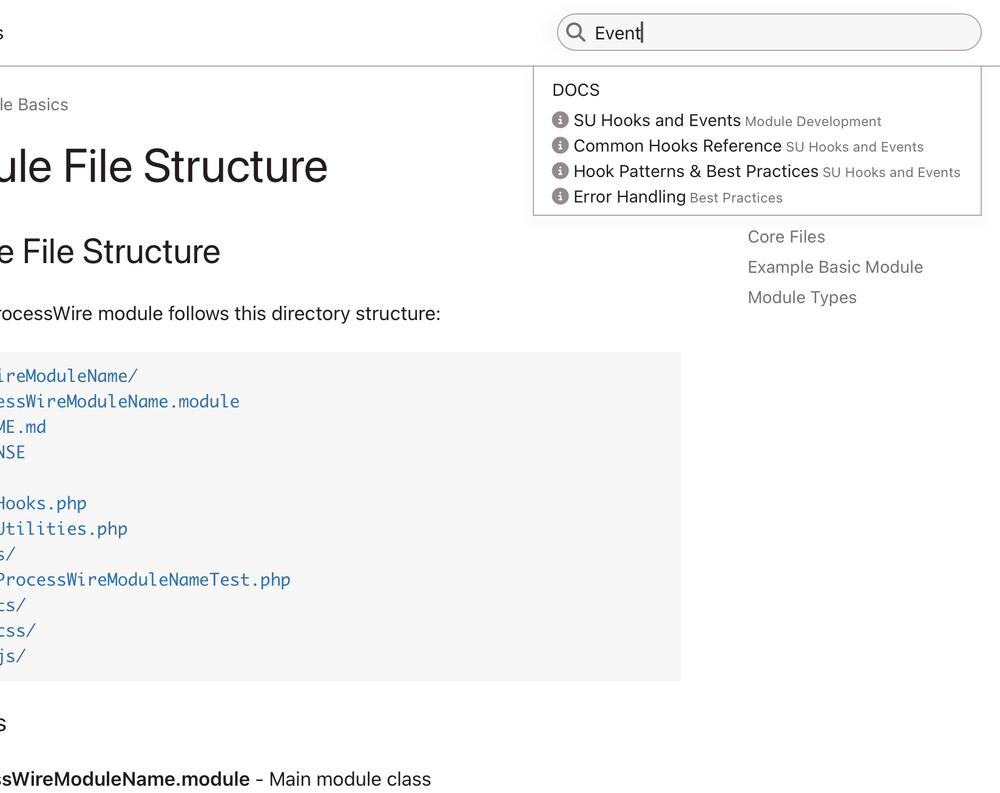Image resolution: width=1000 pixels, height=793 pixels.
Task: Click the 'js/' line in code block
Action: pos(13,656)
